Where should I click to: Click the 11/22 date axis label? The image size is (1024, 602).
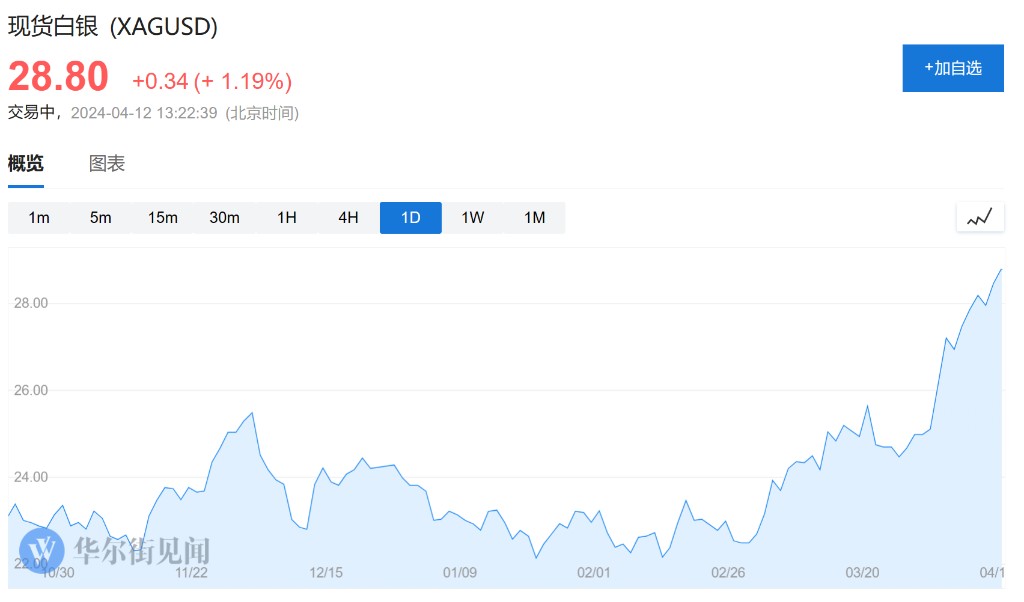191,573
